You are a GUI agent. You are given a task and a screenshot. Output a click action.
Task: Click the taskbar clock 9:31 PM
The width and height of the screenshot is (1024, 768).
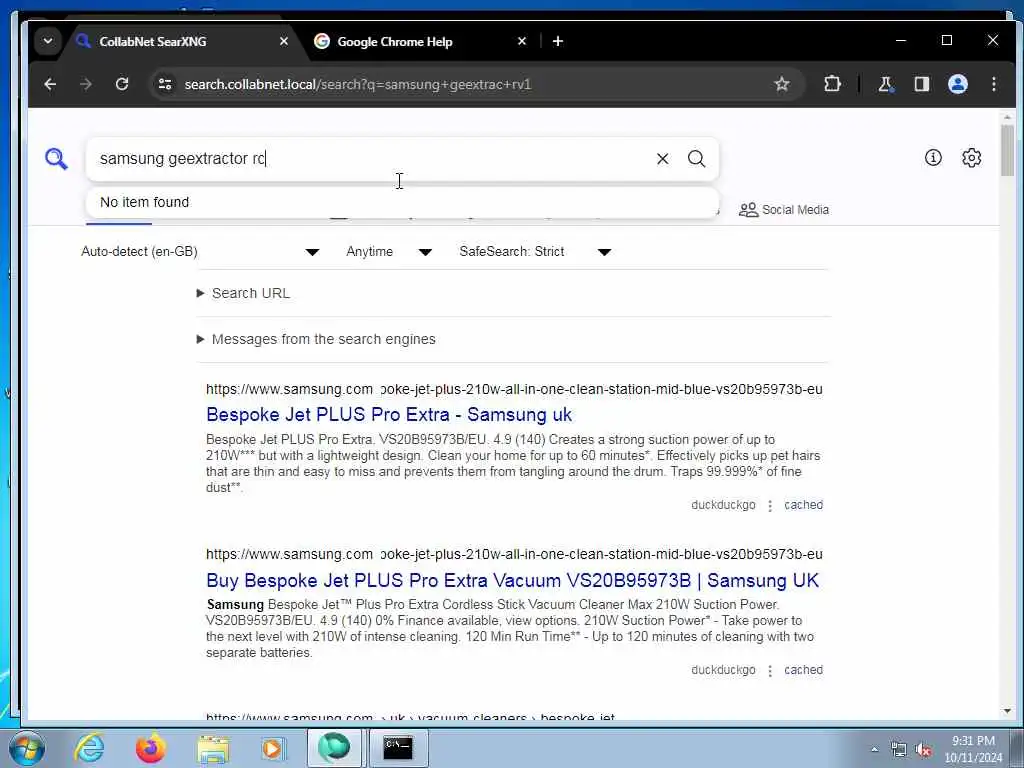click(x=973, y=741)
